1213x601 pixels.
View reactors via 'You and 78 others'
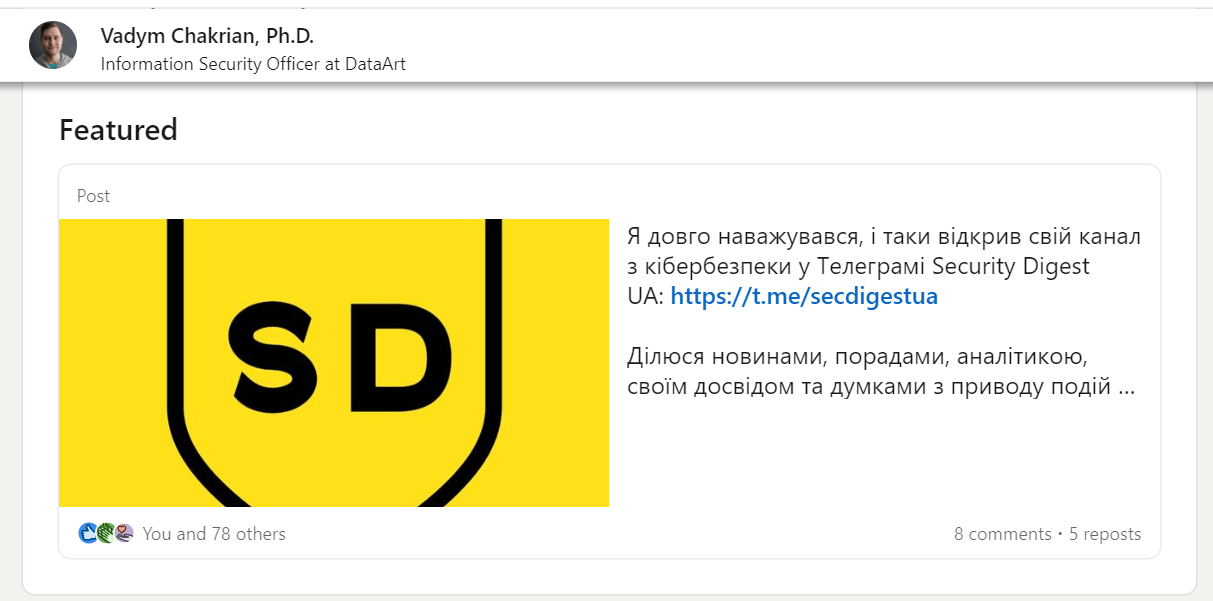(214, 533)
